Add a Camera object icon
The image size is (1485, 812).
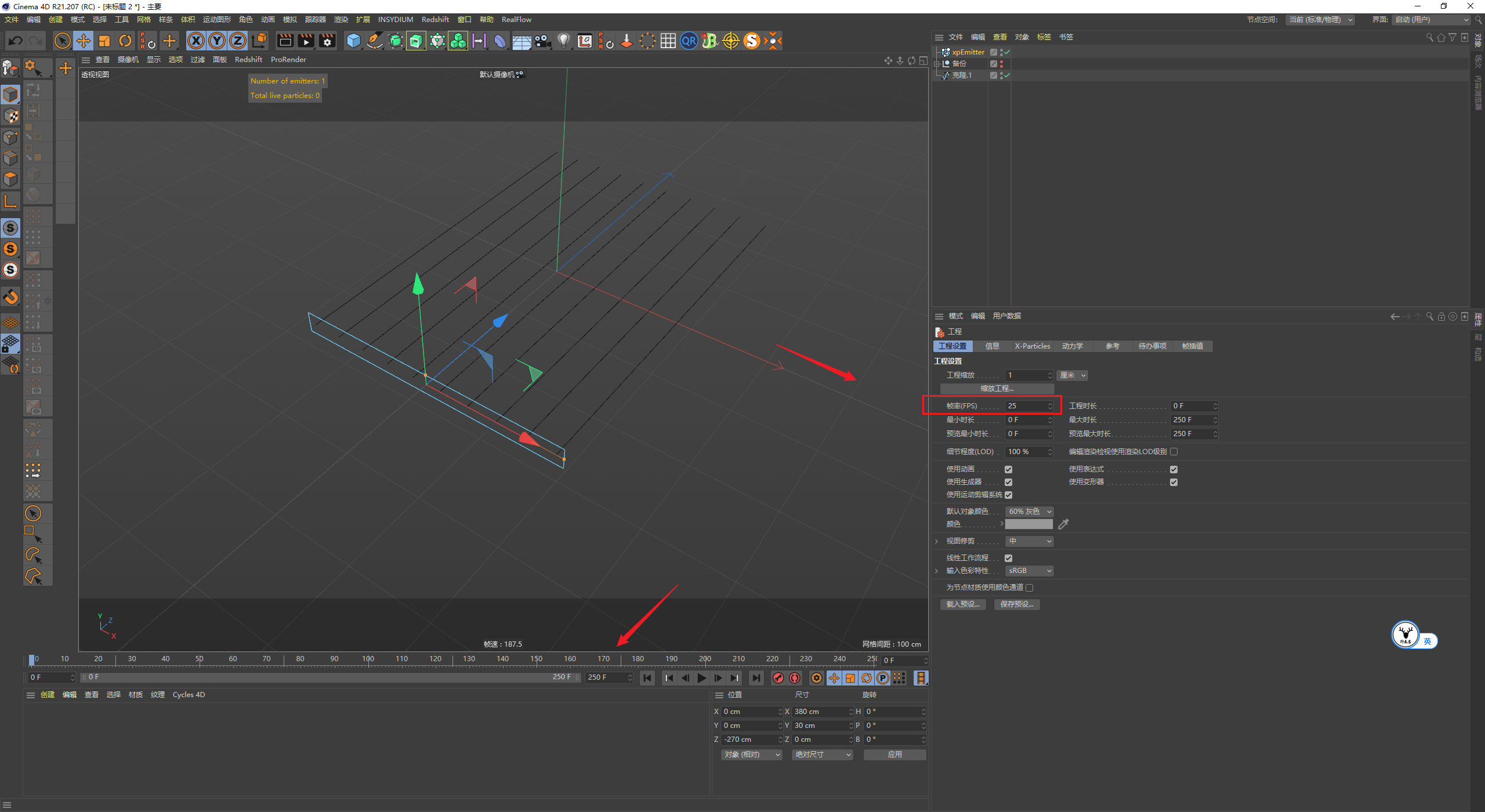542,41
